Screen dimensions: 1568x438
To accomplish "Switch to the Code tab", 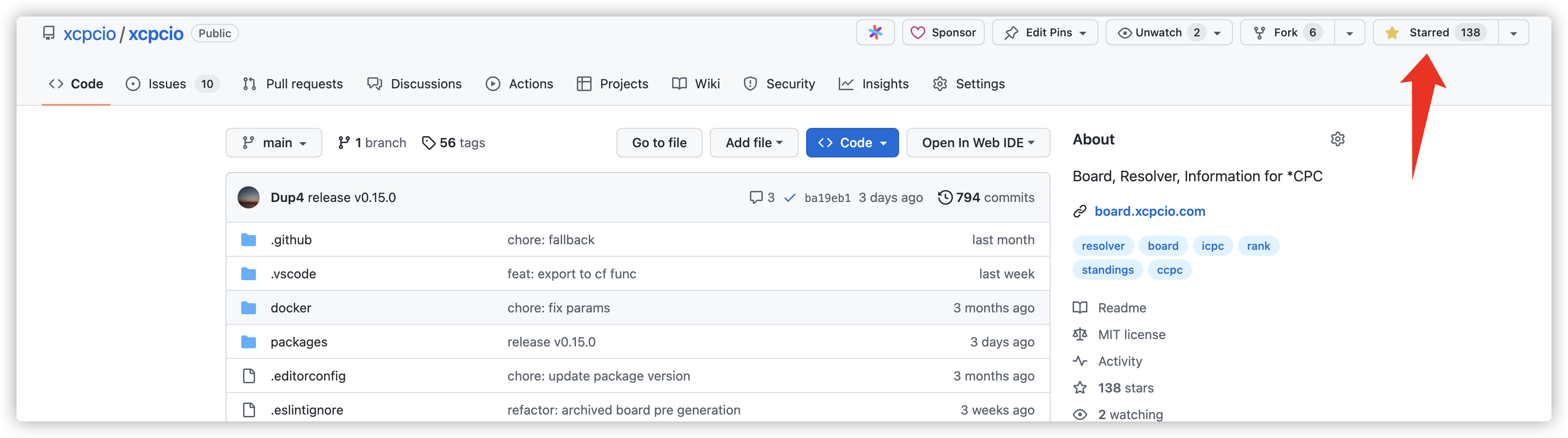I will tap(76, 84).
